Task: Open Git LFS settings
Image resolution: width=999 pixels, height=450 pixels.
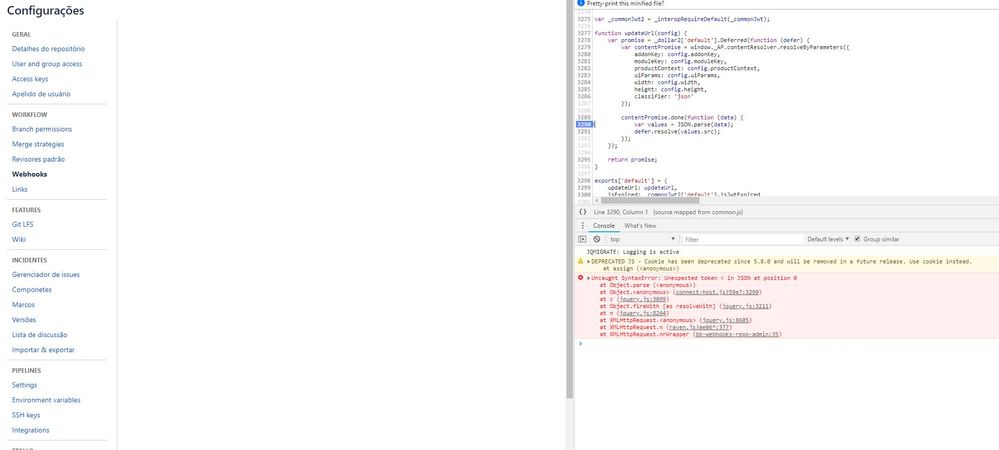Action: click(23, 224)
